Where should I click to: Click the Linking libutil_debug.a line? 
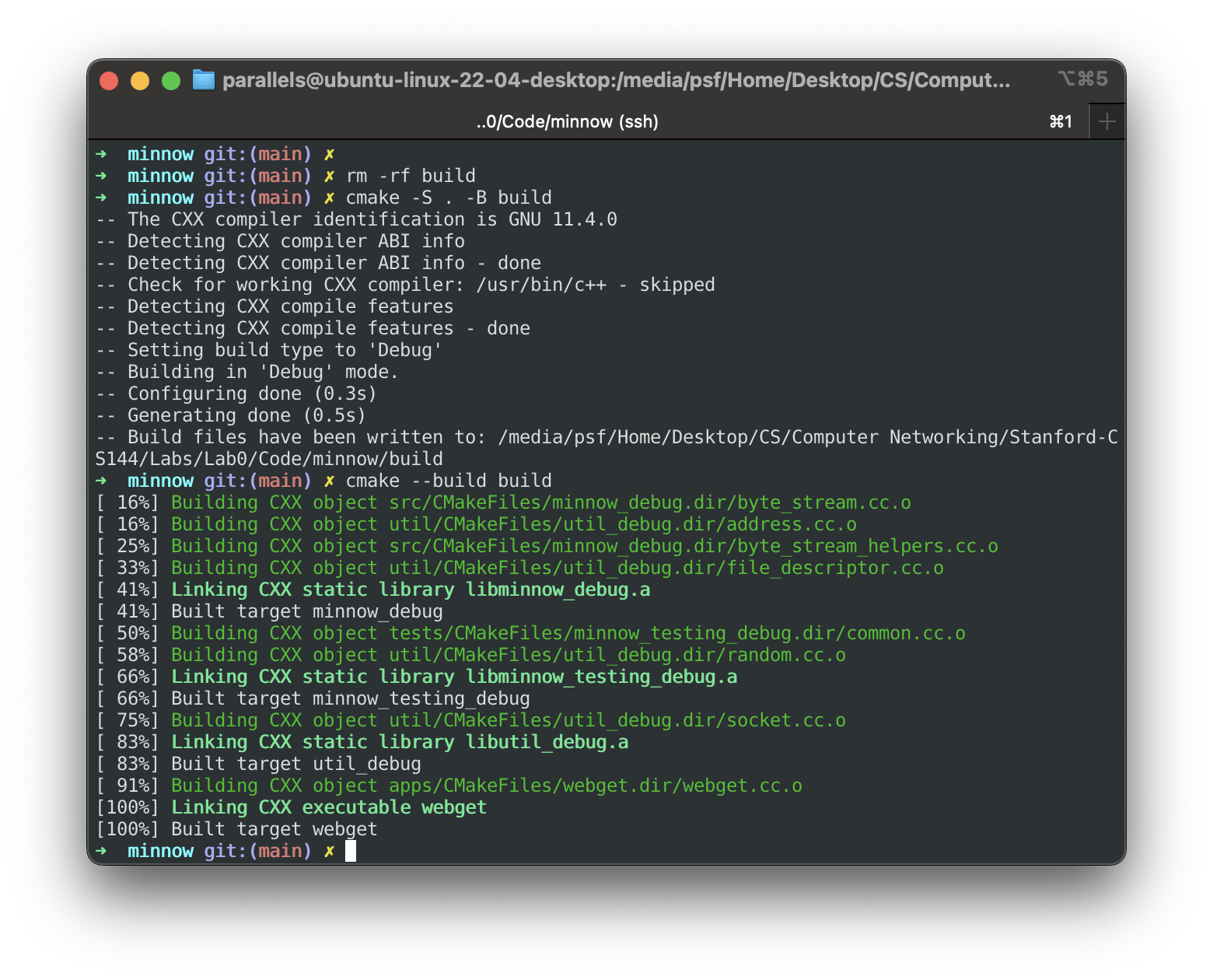tap(398, 742)
